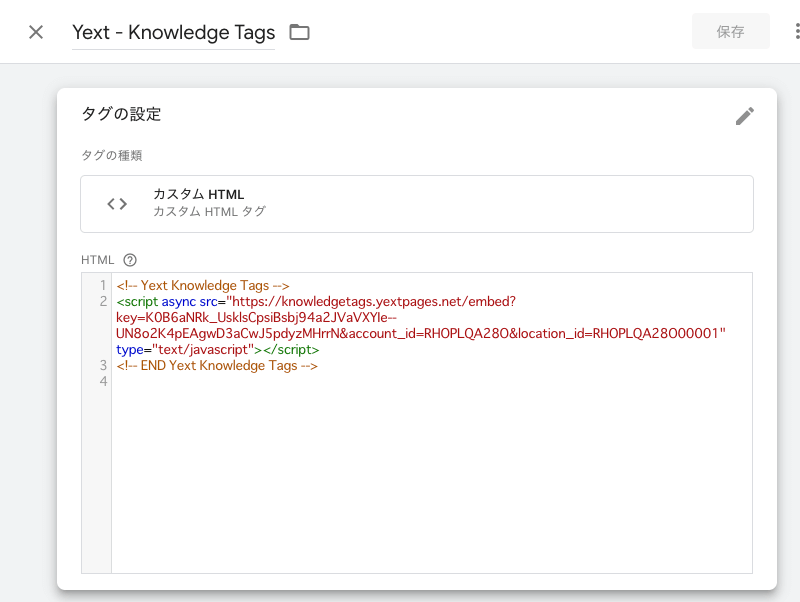Click the script src URL line

tap(316, 302)
